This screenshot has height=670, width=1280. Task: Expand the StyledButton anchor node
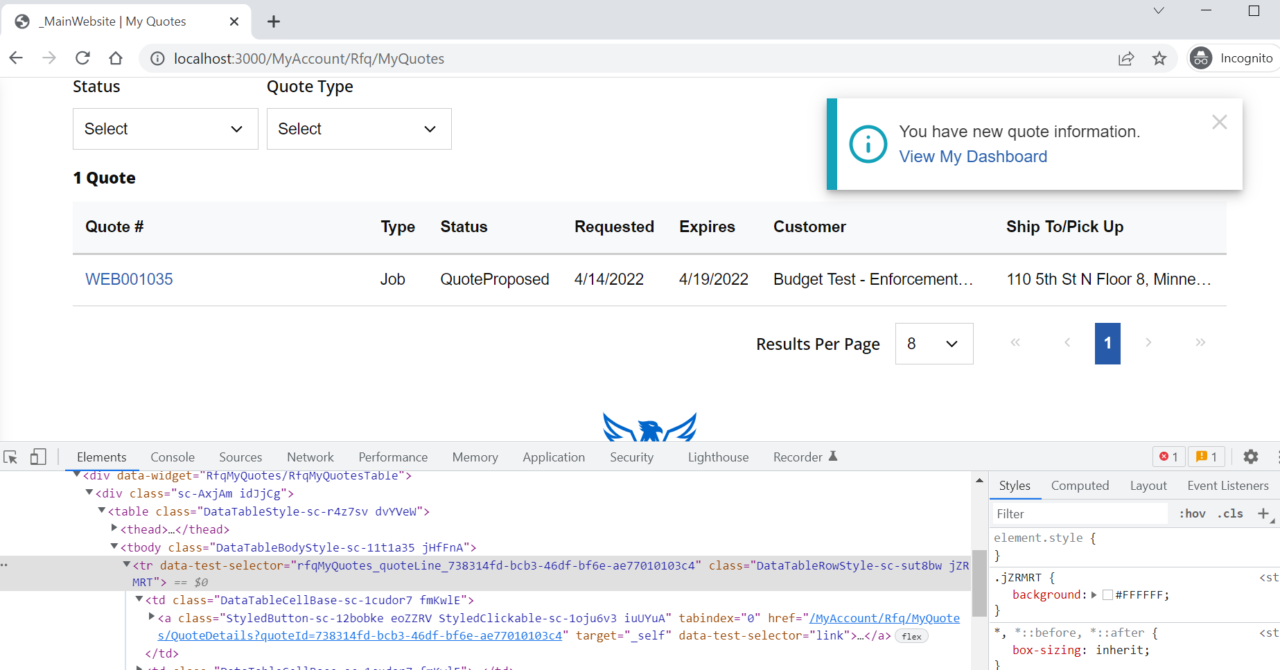pos(152,618)
